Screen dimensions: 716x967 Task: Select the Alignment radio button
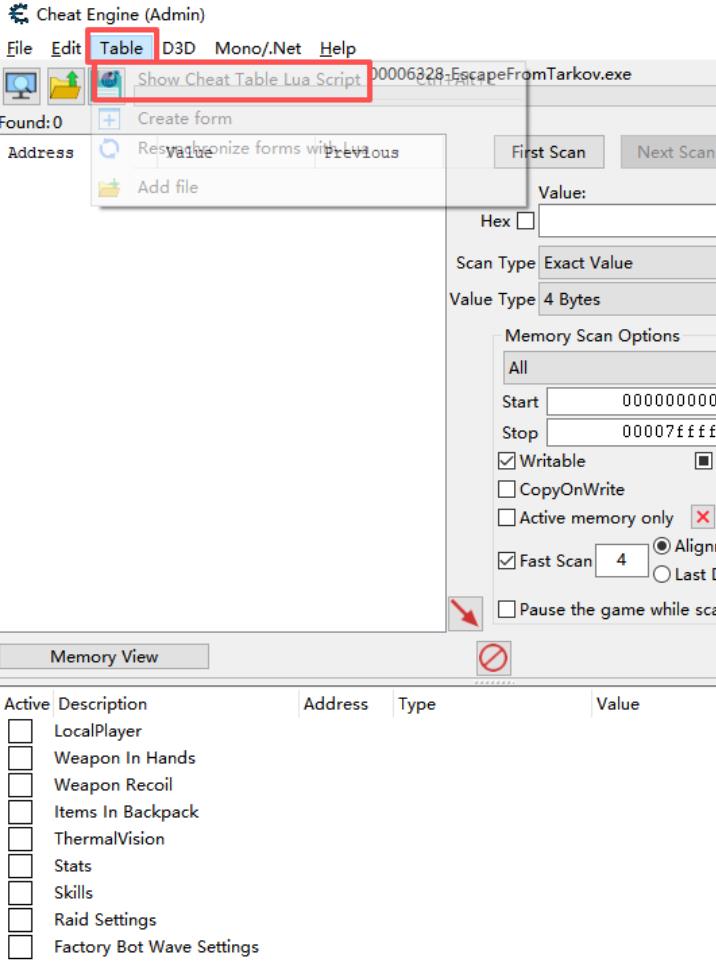click(x=662, y=546)
